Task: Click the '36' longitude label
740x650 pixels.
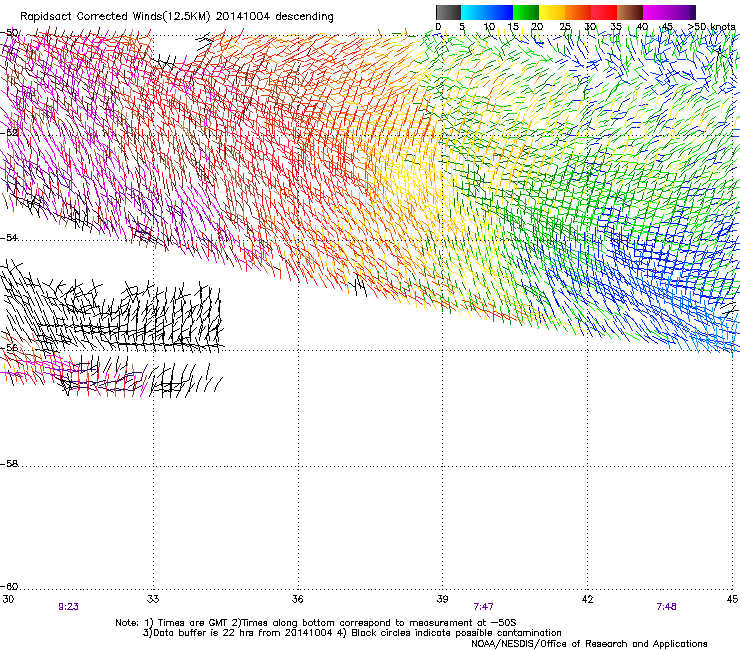Action: 297,599
